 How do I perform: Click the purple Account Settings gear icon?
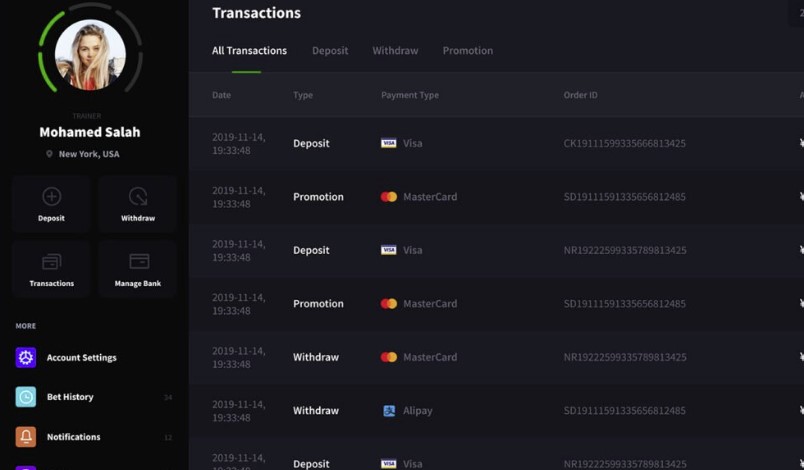click(26, 357)
